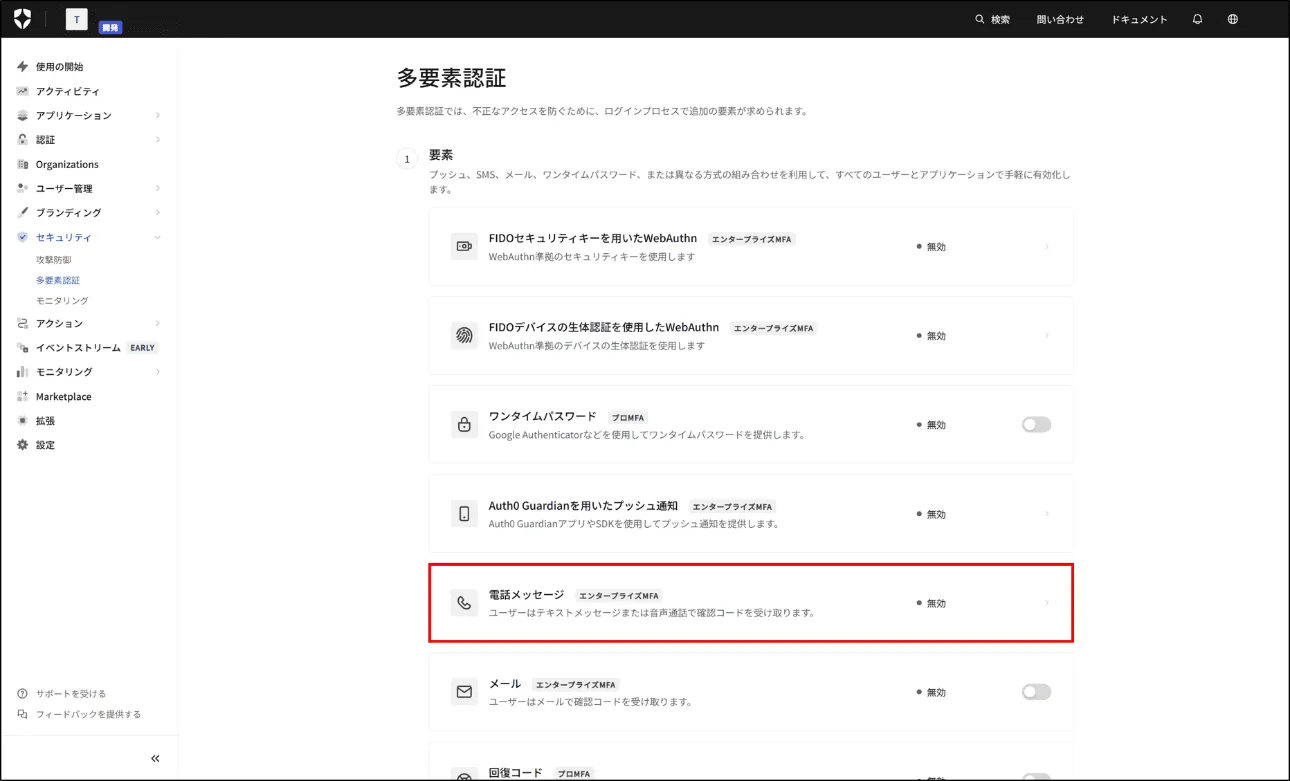Open the tenant selector T avatar
Image resolution: width=1290 pixels, height=781 pixels.
(76, 19)
